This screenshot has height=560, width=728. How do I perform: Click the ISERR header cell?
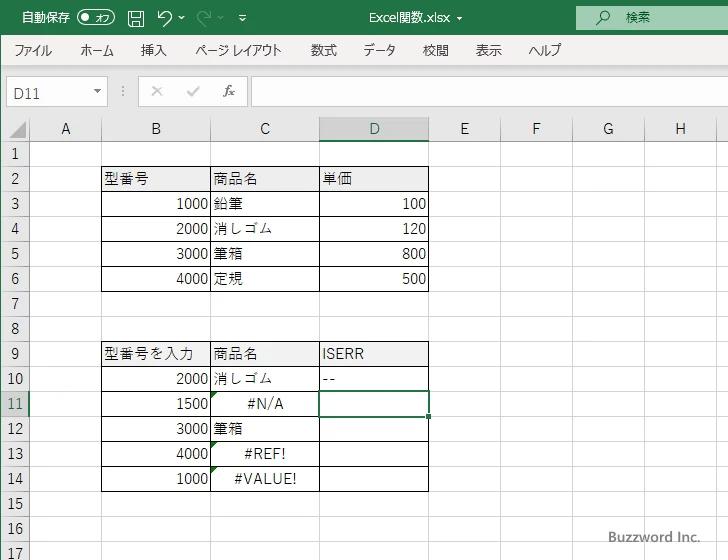click(374, 354)
